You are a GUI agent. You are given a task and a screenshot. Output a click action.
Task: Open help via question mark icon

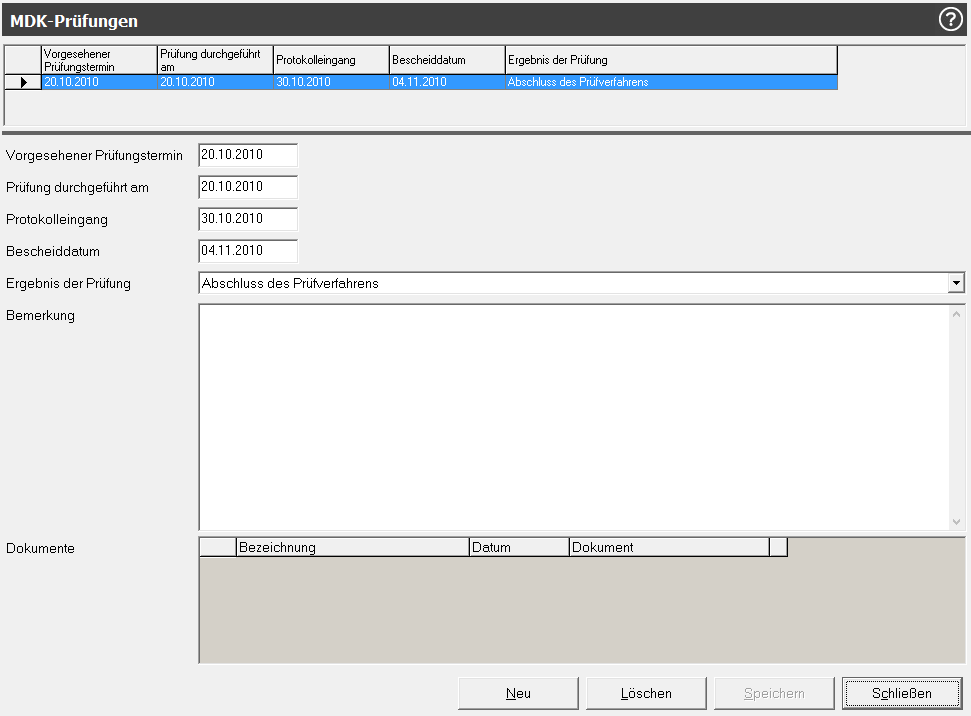point(950,20)
